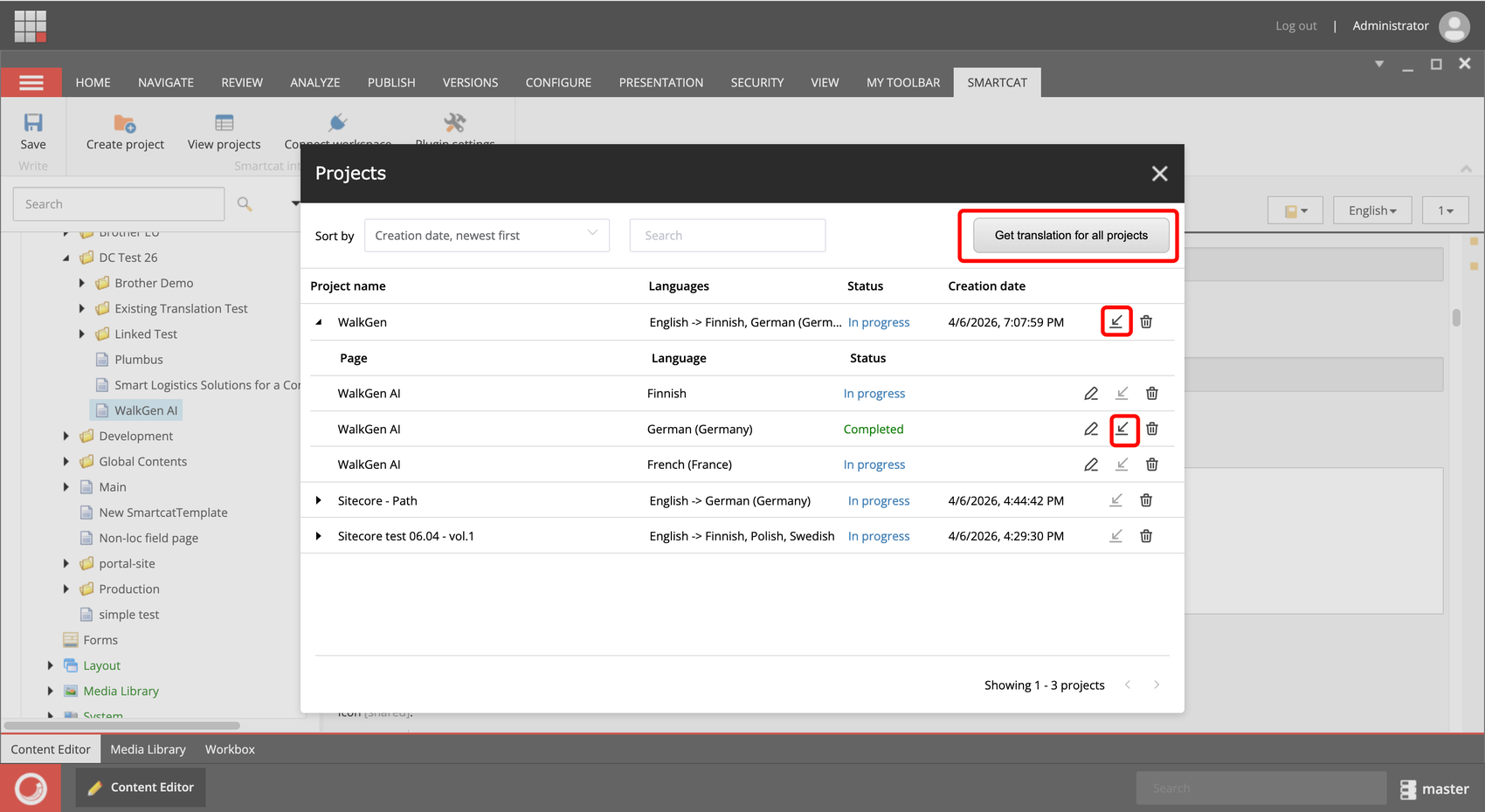Delete the Sitecore test 06.04 - vol.1 project
Viewport: 1485px width, 812px height.
1146,536
